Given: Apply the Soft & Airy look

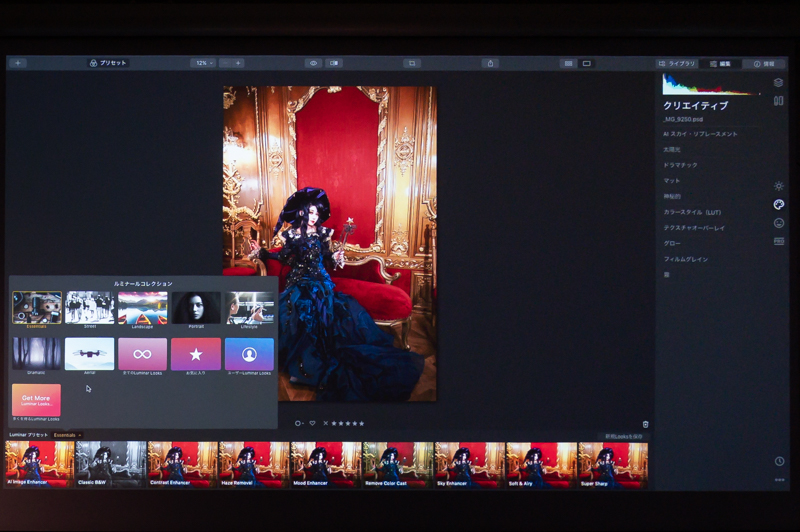Looking at the screenshot, I should click(541, 465).
